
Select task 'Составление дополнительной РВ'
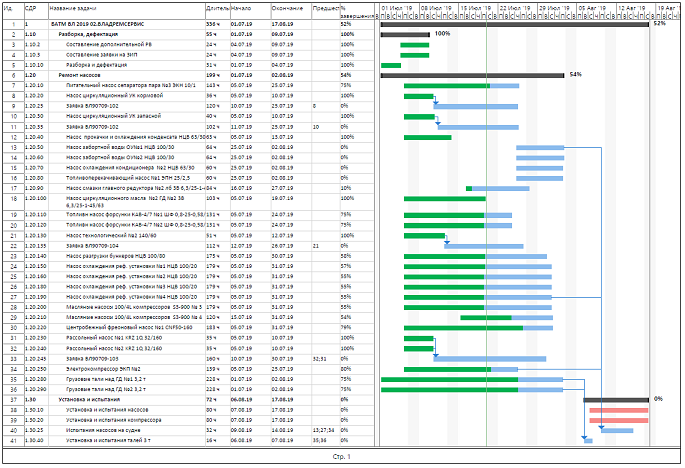tap(109, 45)
